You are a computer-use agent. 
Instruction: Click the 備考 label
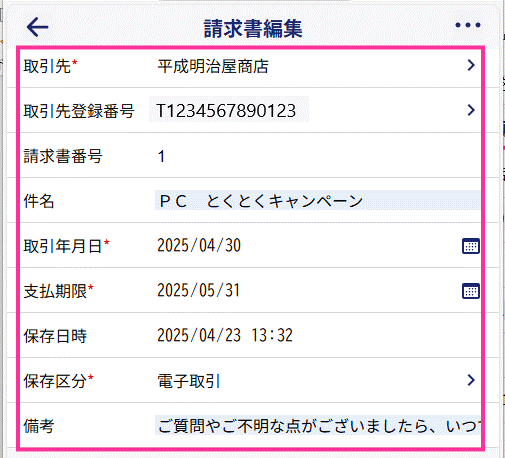pos(39,426)
